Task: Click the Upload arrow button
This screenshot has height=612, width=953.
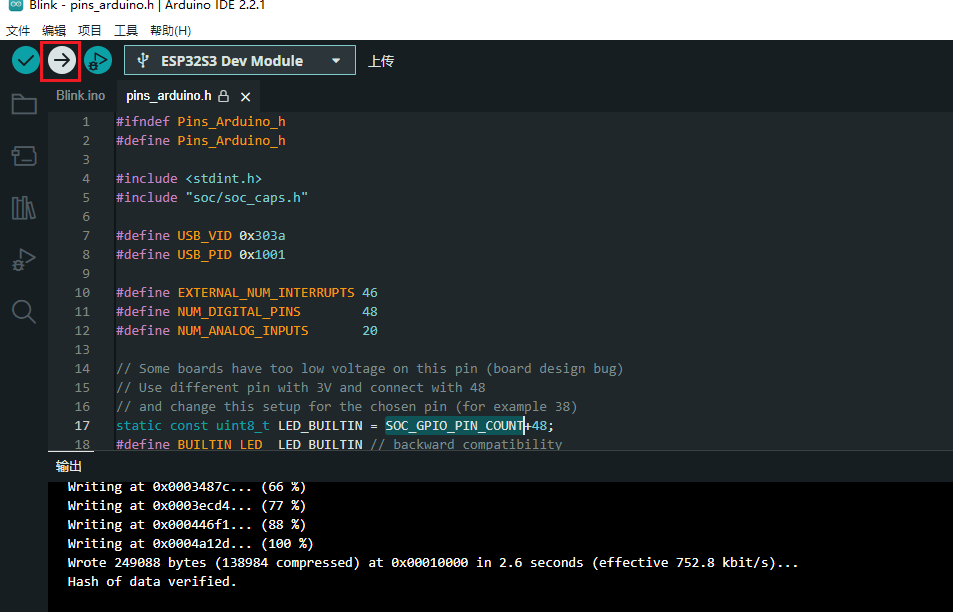Action: (61, 60)
